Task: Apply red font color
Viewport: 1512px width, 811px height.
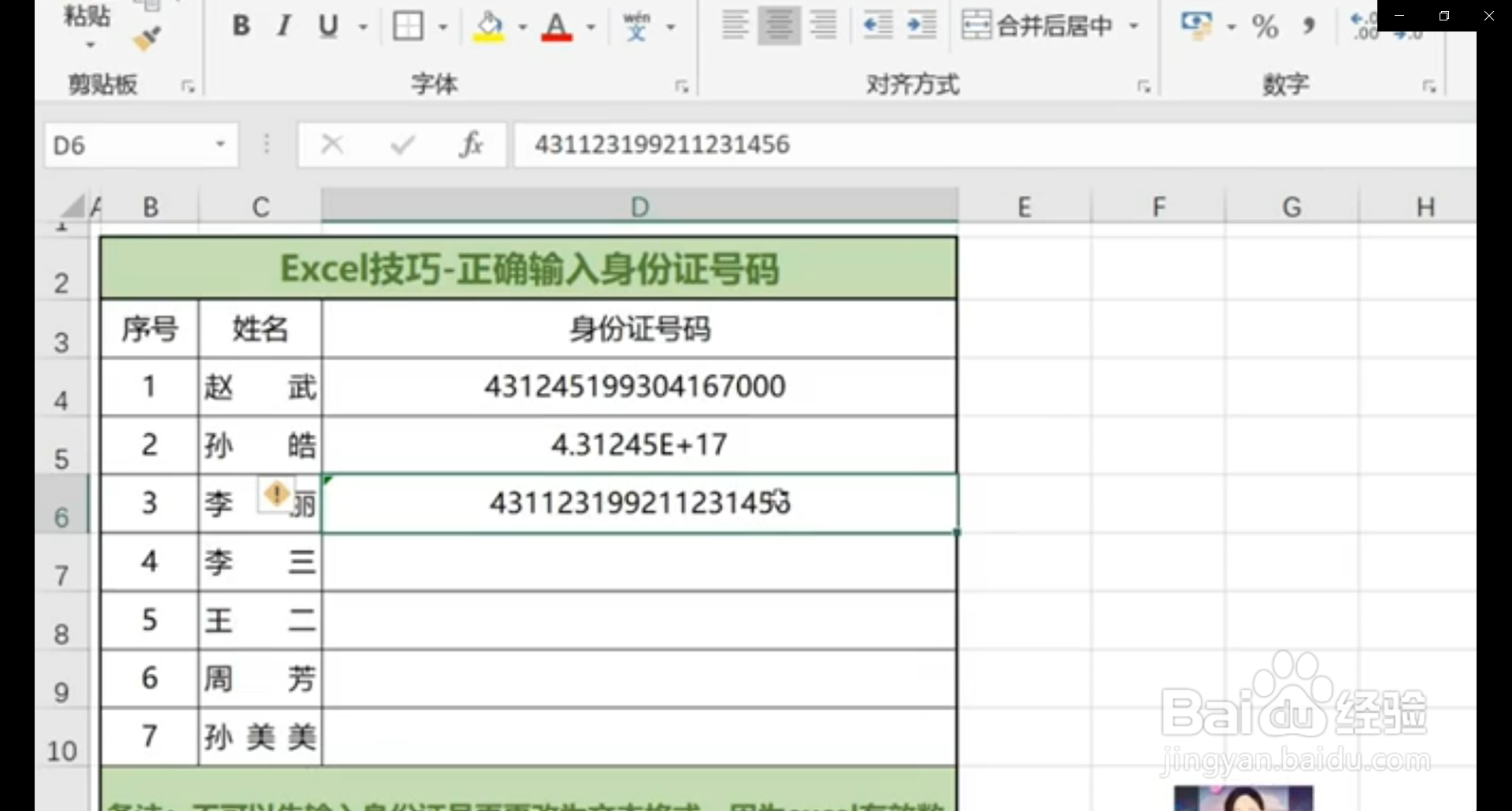Action: (556, 26)
